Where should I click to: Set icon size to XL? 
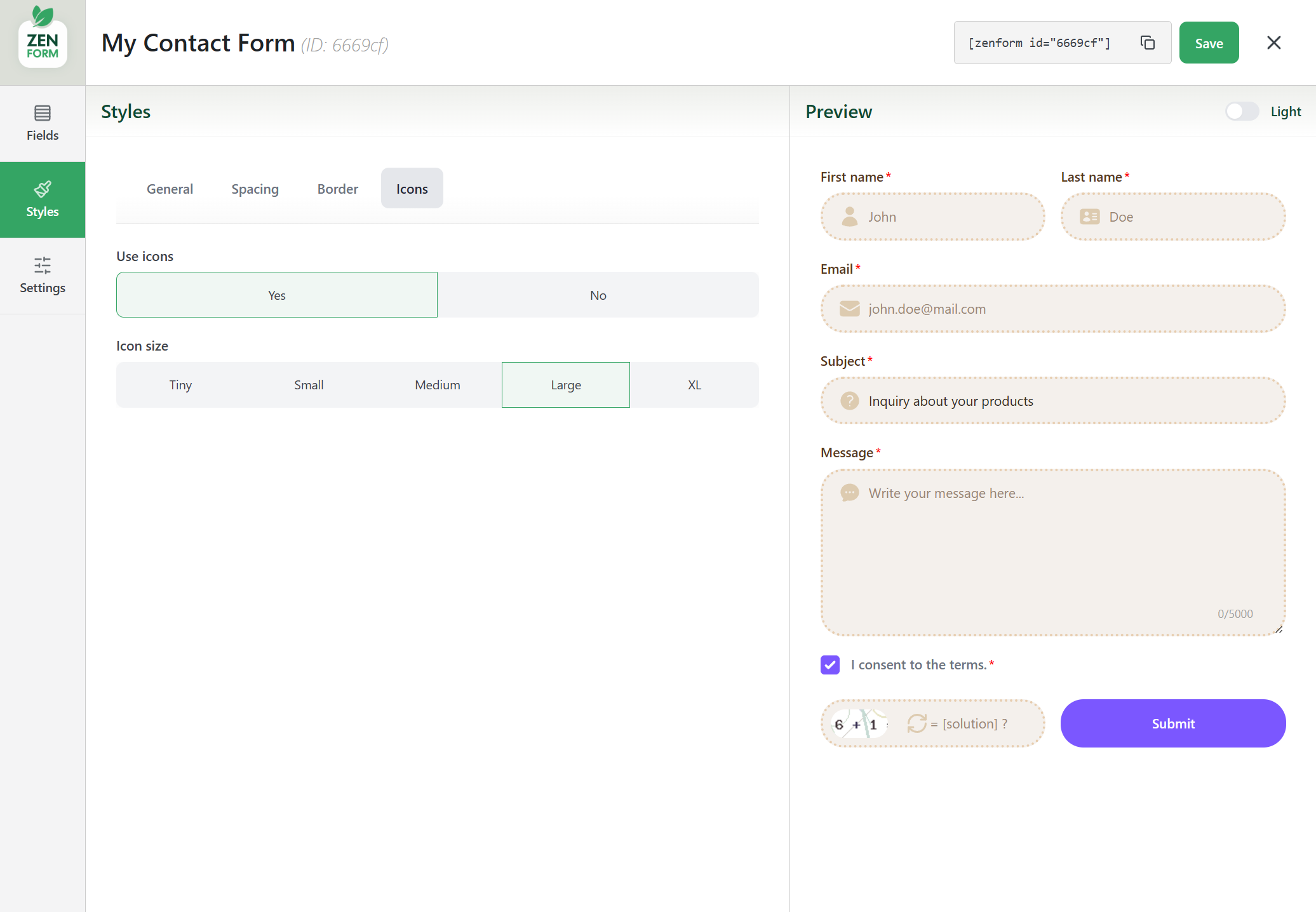coord(695,385)
